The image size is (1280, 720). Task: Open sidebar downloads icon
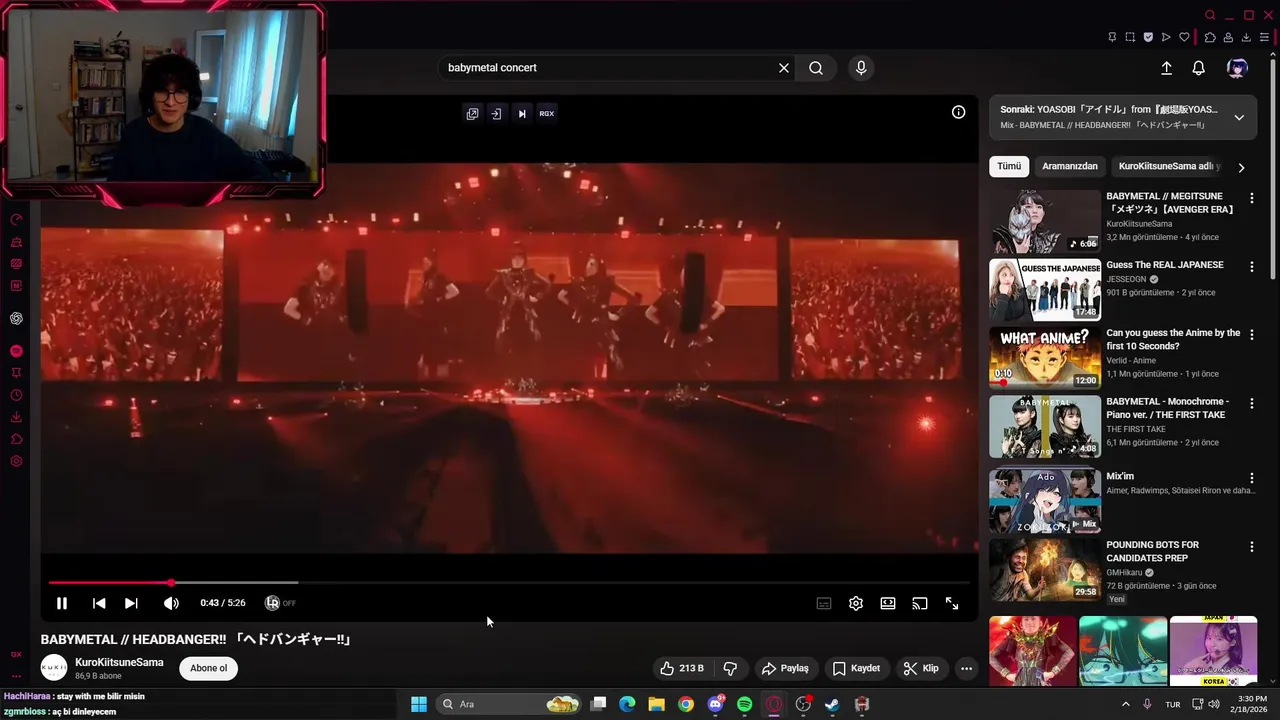[16, 417]
